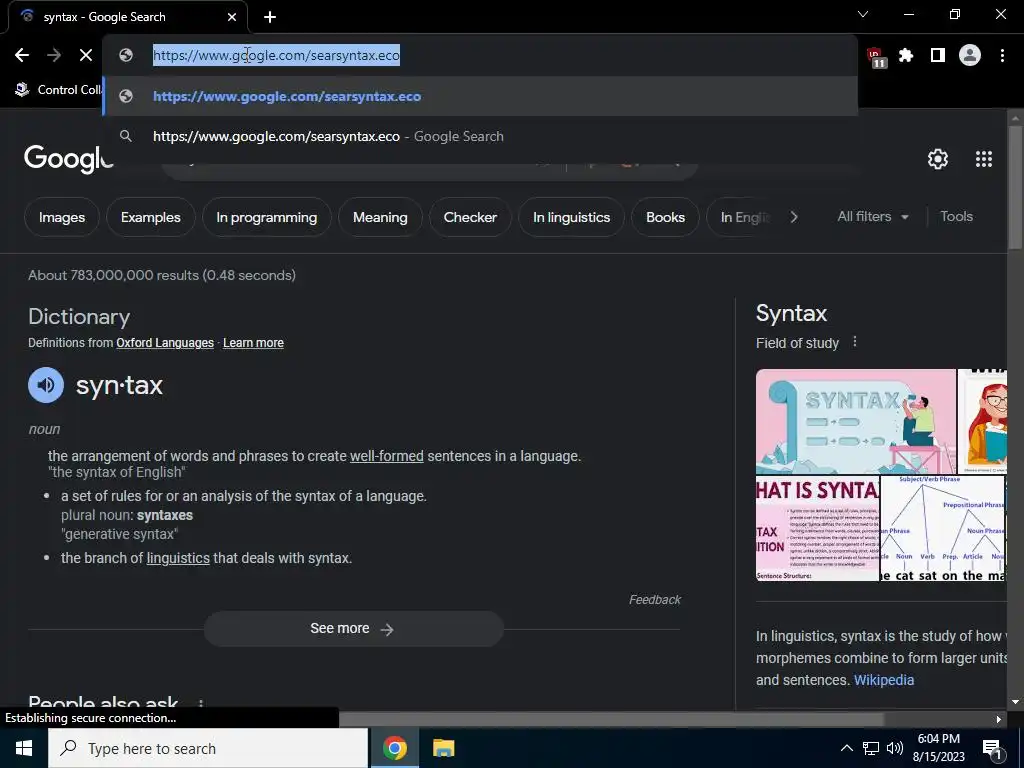Show more filter chips with the right arrow
The height and width of the screenshot is (768, 1024).
coord(793,217)
